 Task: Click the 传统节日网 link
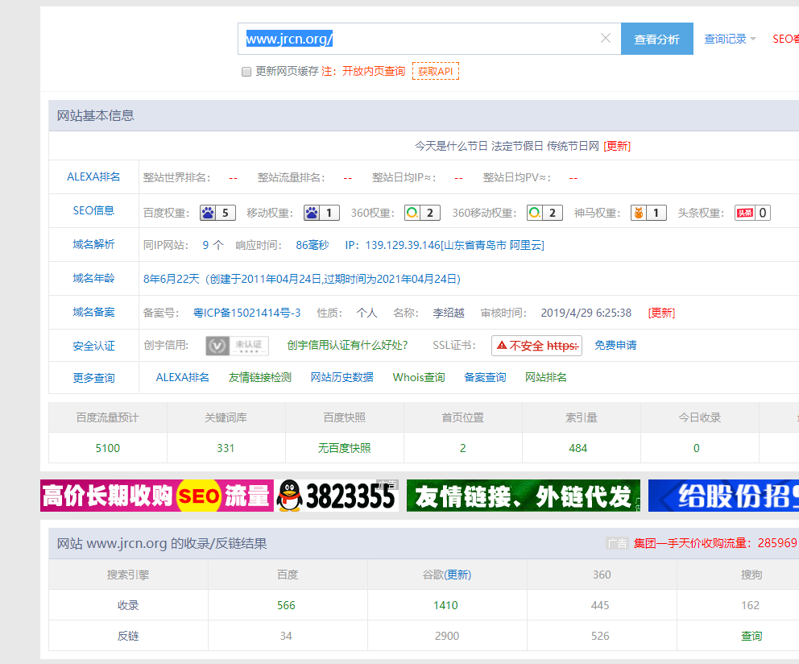[x=573, y=146]
